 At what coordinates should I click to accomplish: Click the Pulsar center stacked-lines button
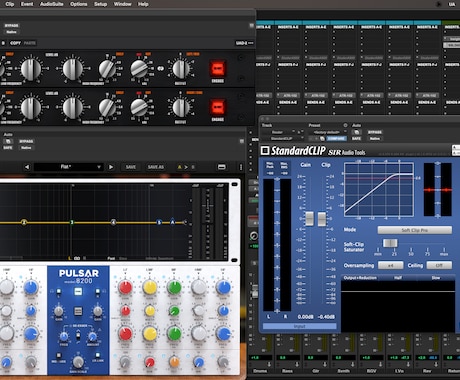pyautogui.click(x=78, y=311)
